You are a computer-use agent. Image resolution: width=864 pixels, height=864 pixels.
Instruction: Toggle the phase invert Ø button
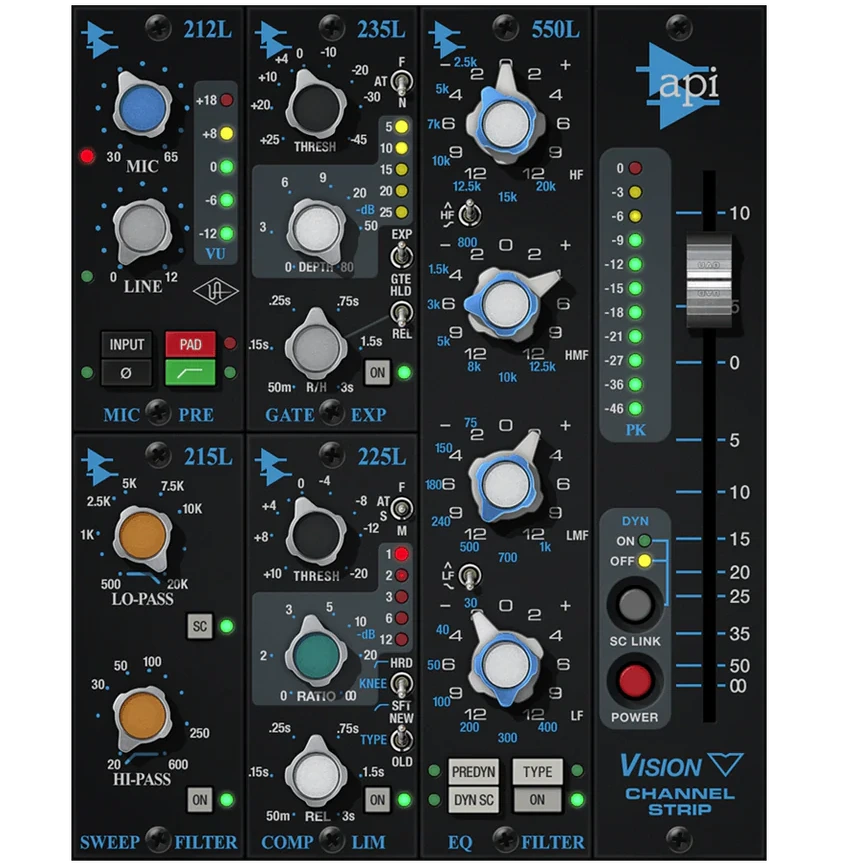126,373
